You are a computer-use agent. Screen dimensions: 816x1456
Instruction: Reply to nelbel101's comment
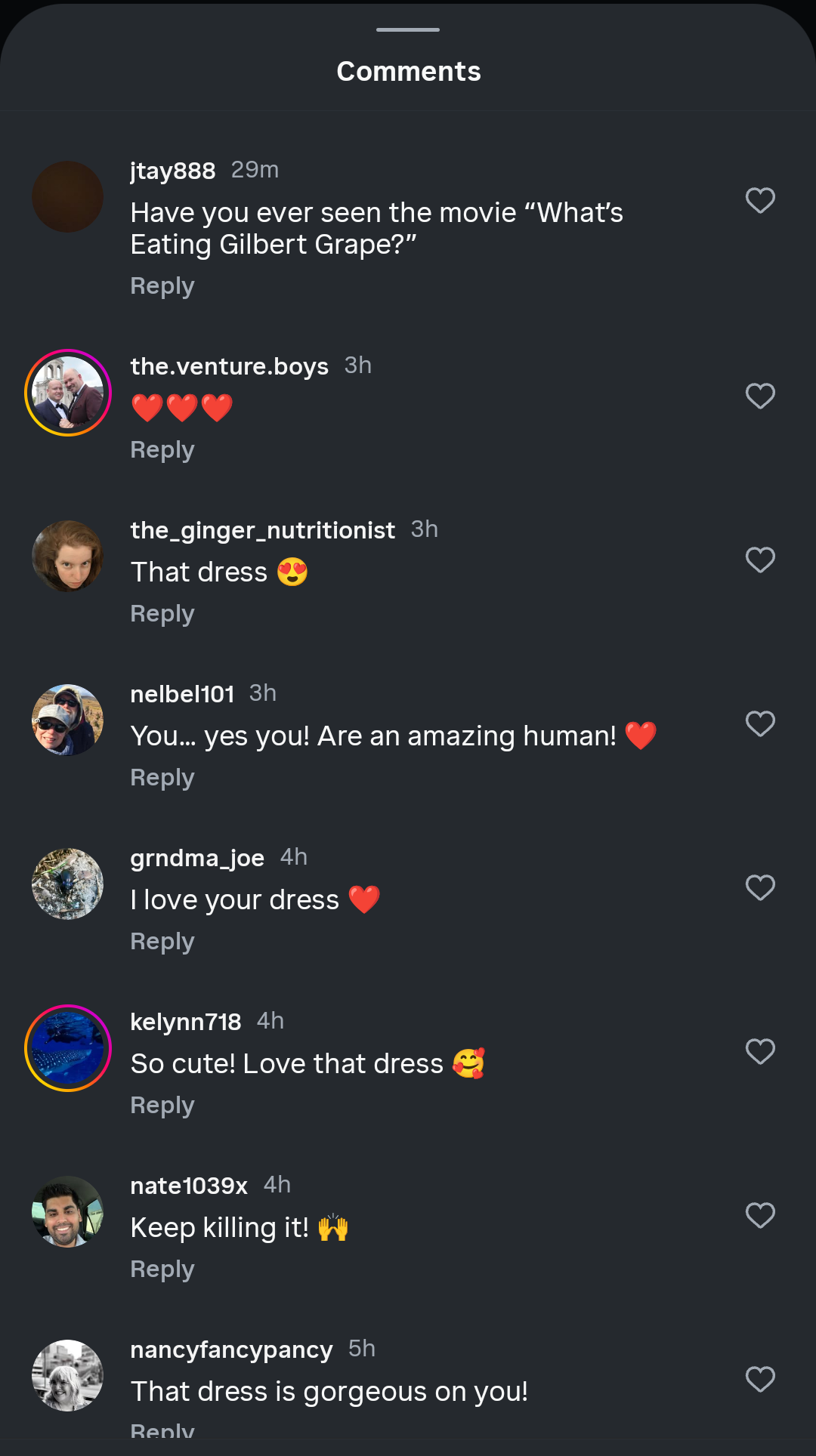162,778
